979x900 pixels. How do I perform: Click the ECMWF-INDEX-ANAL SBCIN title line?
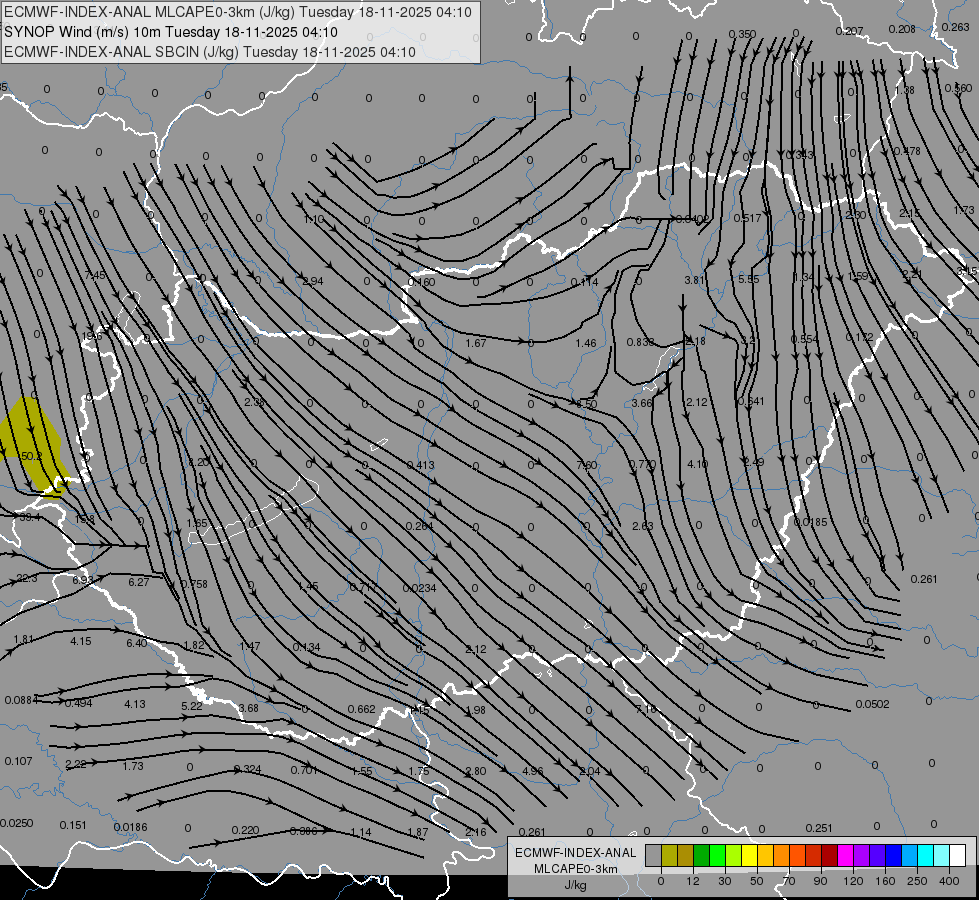point(210,52)
